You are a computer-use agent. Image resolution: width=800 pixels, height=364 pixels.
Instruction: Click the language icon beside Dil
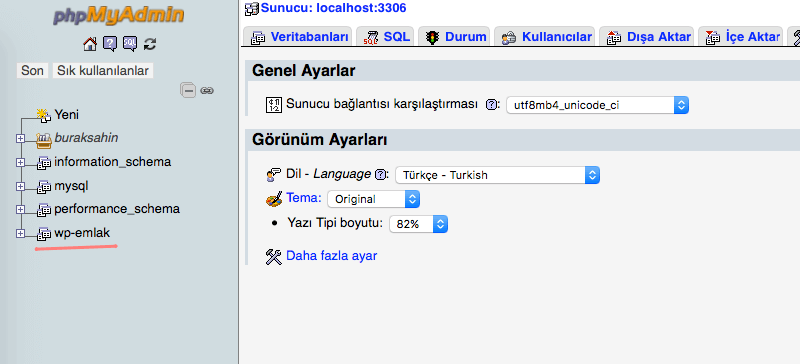point(273,175)
